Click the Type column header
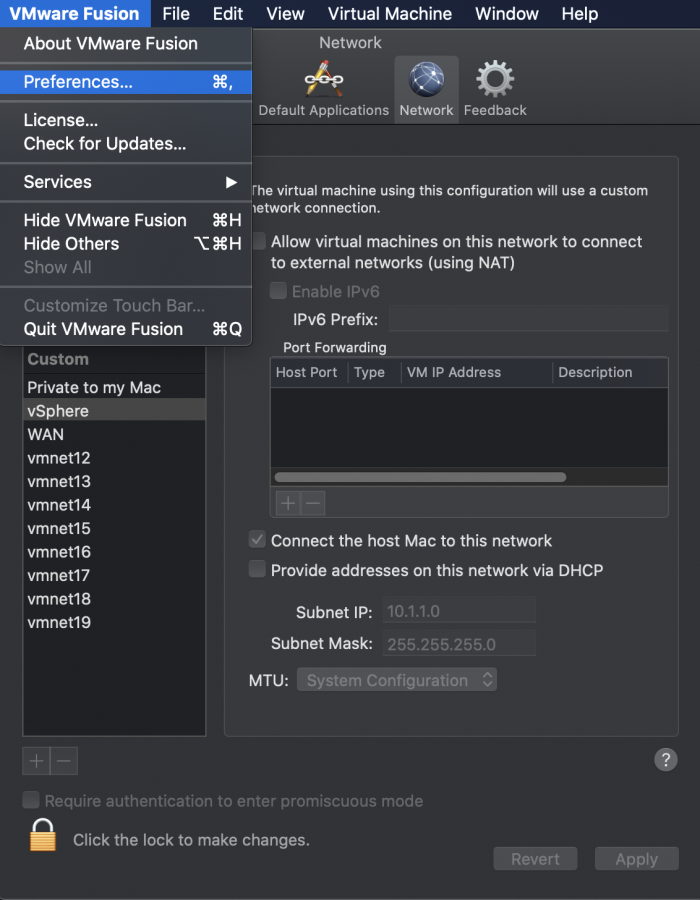Screen dimensions: 700x900 pyautogui.click(x=374, y=373)
